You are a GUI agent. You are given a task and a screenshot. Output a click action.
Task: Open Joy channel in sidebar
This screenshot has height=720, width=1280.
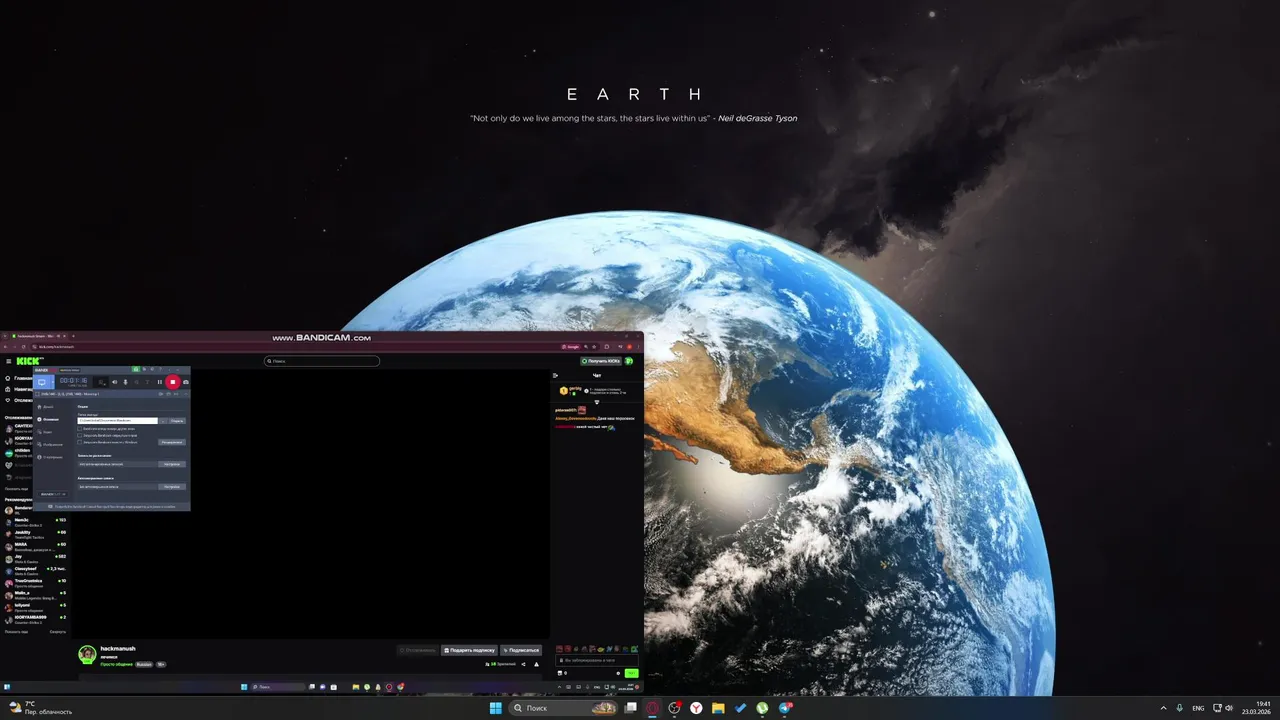coord(35,559)
